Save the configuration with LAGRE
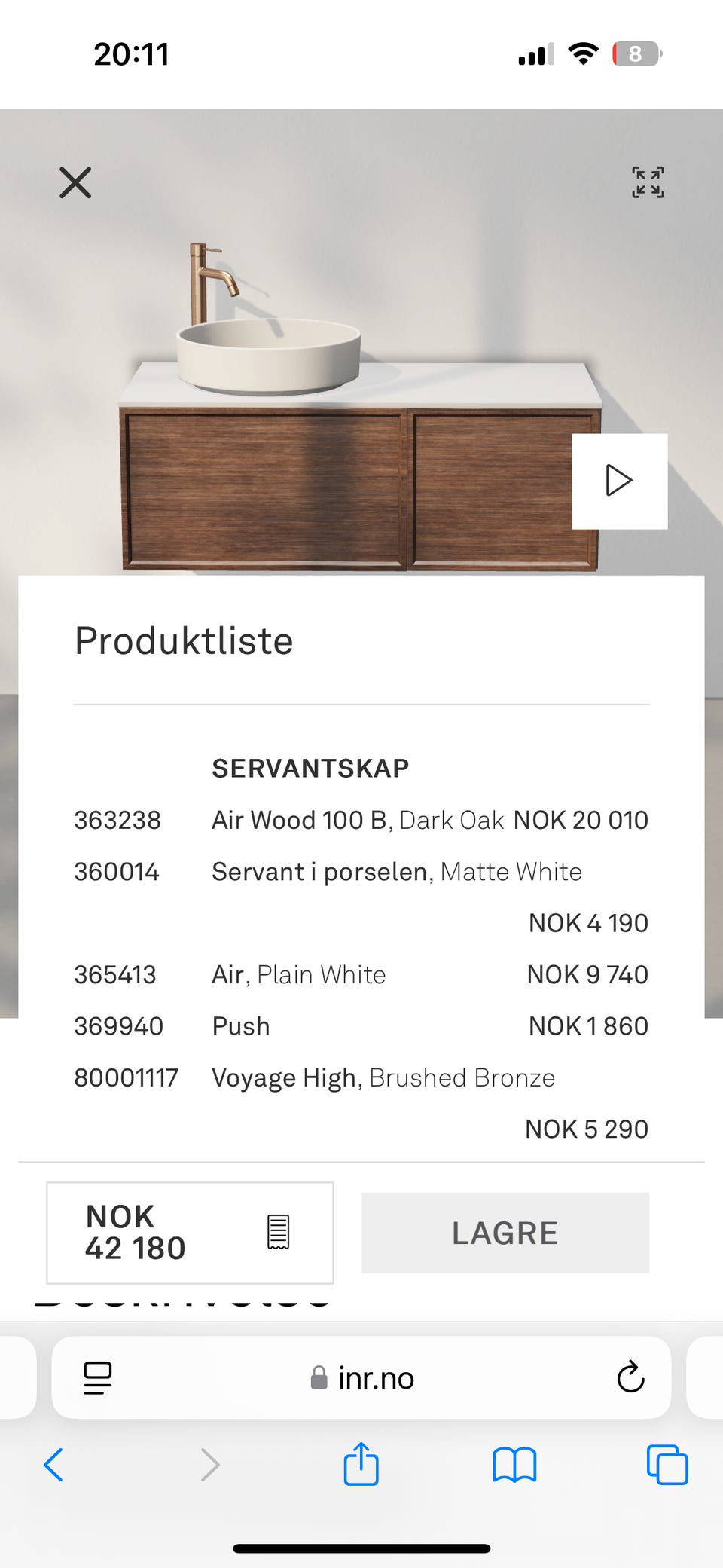Screen dimensions: 723x1568 pos(505,1233)
